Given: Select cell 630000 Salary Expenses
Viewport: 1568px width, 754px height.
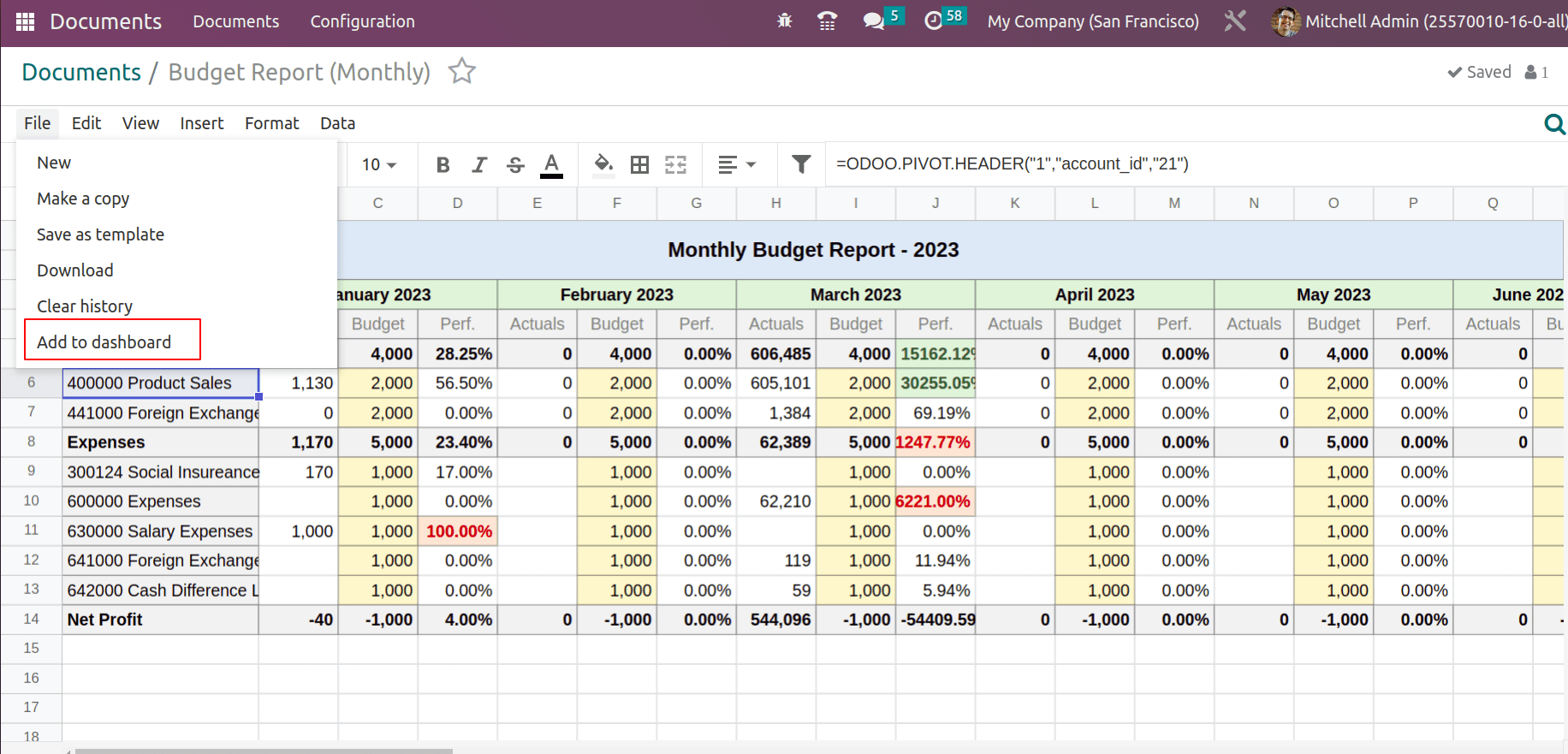Looking at the screenshot, I should point(161,531).
